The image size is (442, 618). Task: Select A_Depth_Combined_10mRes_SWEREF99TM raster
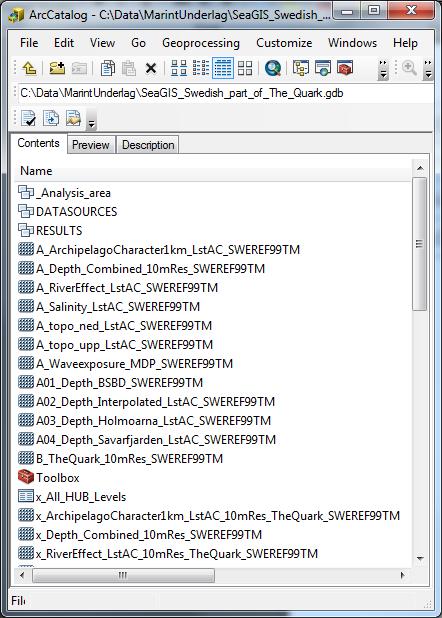(142, 268)
